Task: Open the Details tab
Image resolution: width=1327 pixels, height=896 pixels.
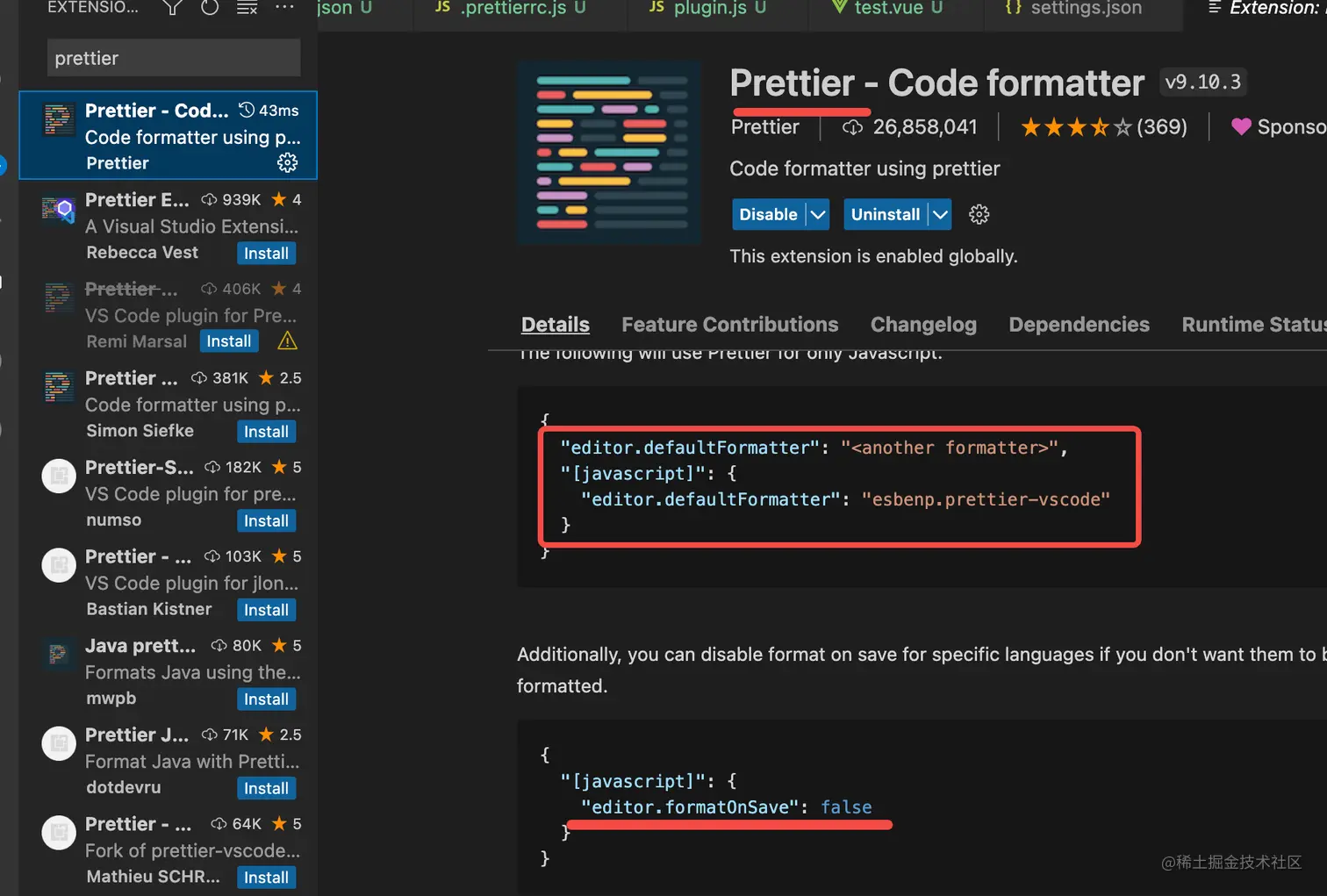Action: 556,325
